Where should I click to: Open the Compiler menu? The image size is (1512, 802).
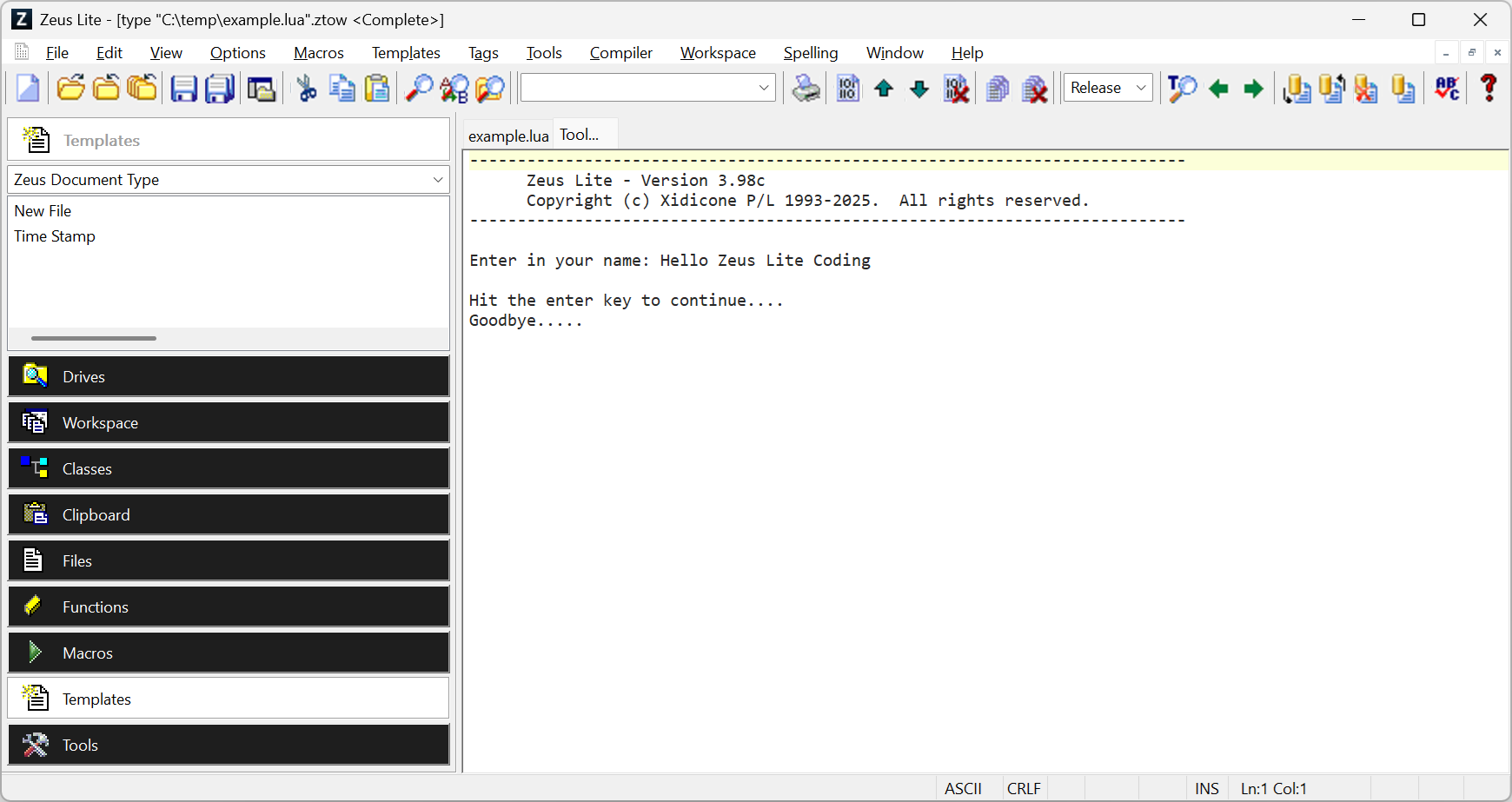[x=621, y=53]
